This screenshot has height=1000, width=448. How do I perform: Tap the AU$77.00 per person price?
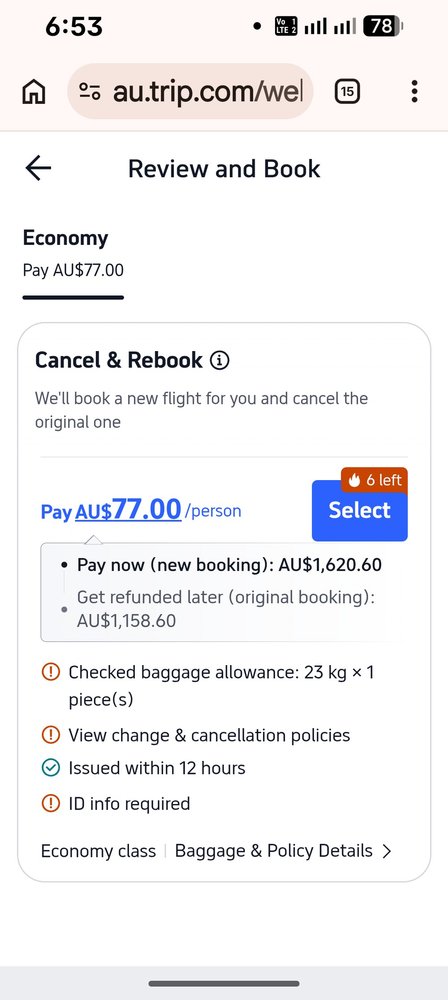click(x=141, y=510)
